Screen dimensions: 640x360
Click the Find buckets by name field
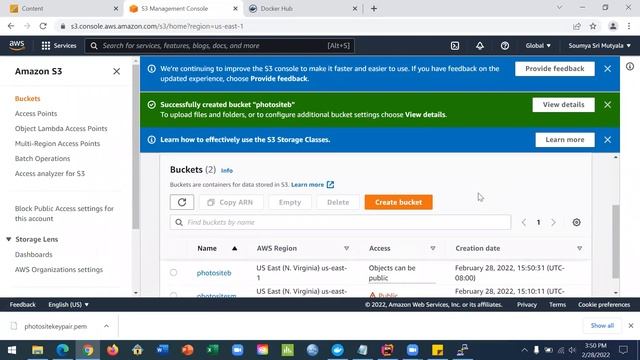pos(340,222)
